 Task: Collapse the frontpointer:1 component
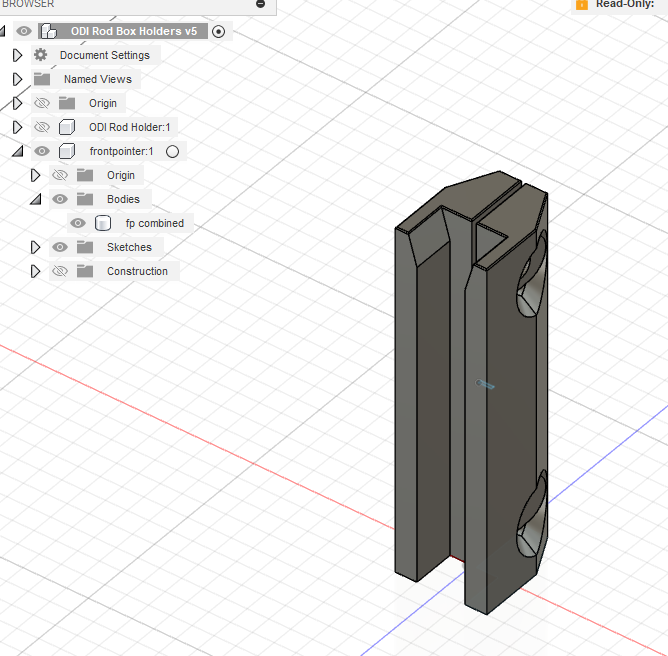(17, 151)
